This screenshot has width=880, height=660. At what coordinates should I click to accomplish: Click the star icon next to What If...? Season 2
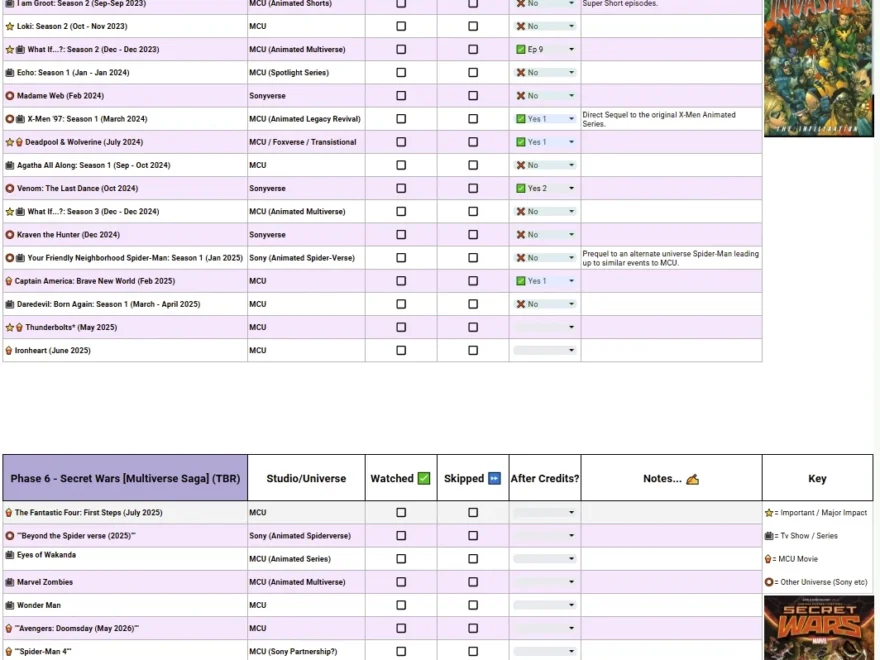[x=9, y=48]
